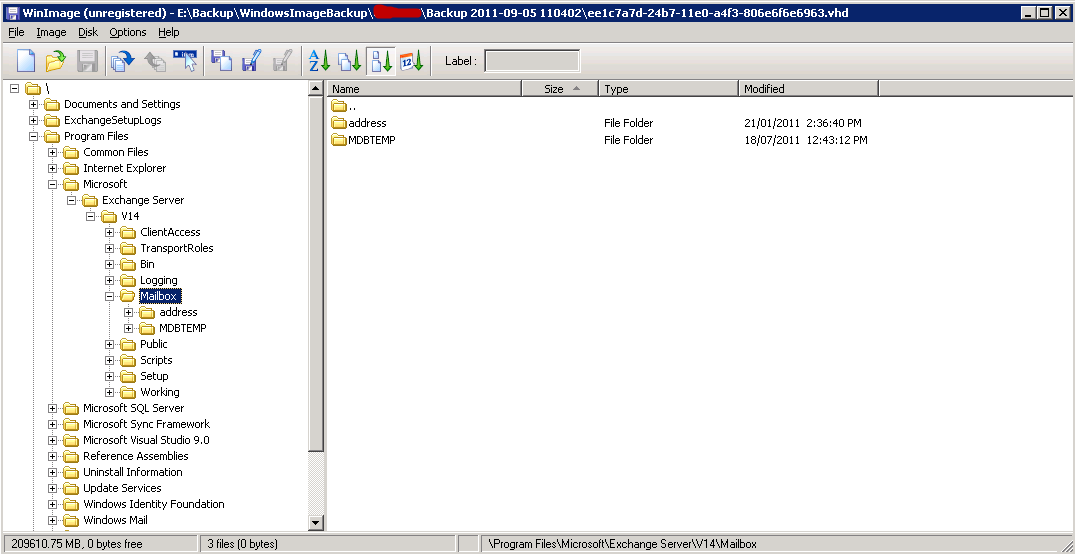Collapse the Exchange Server node
The height and width of the screenshot is (554, 1075).
click(71, 200)
